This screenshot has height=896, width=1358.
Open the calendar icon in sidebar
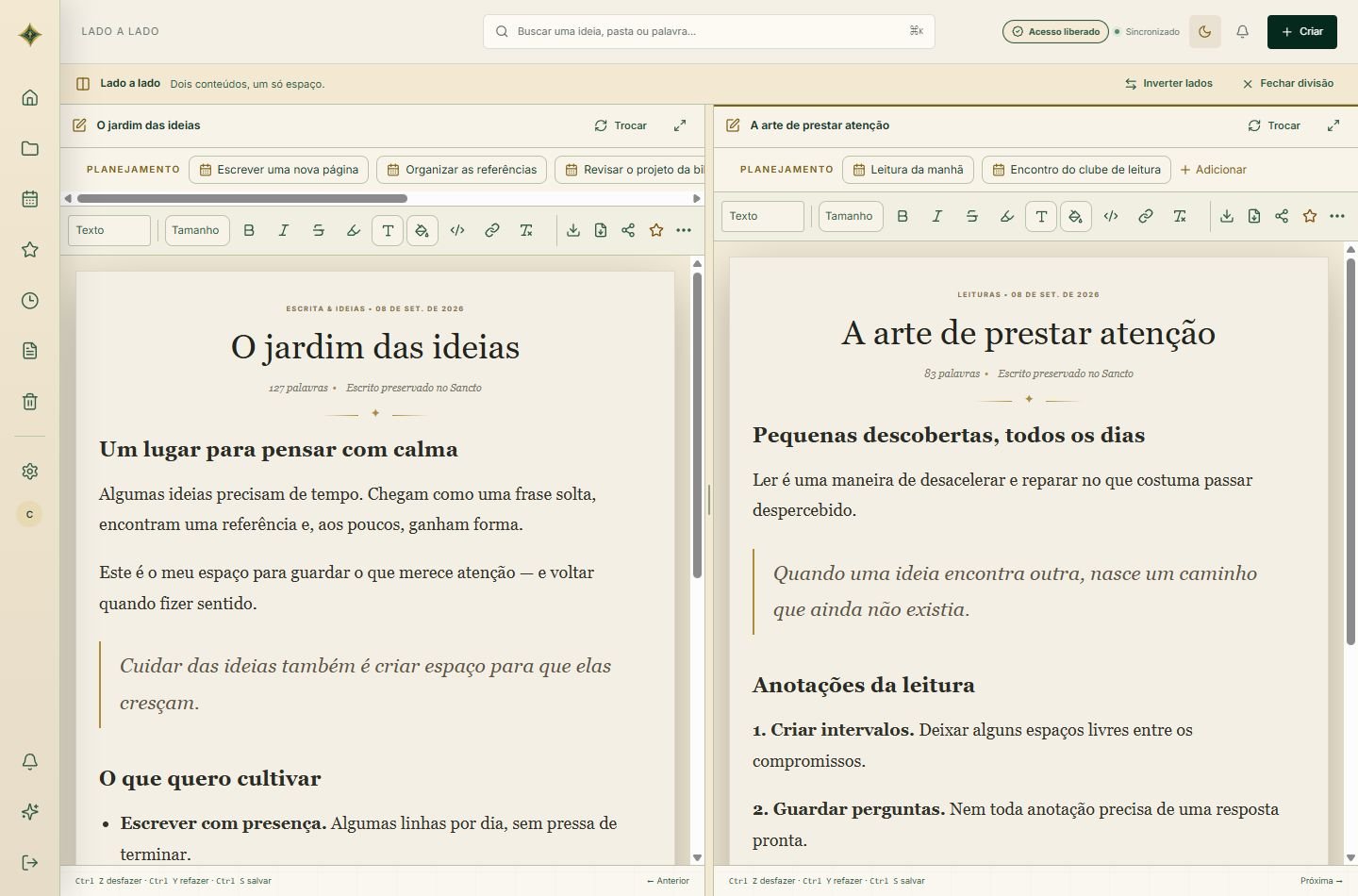click(x=30, y=199)
